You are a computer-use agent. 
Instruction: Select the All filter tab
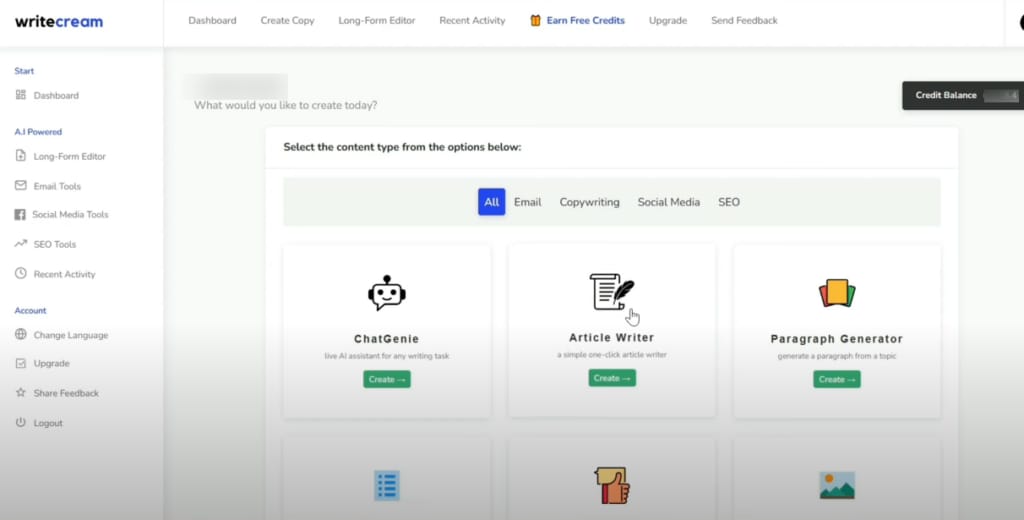point(492,202)
